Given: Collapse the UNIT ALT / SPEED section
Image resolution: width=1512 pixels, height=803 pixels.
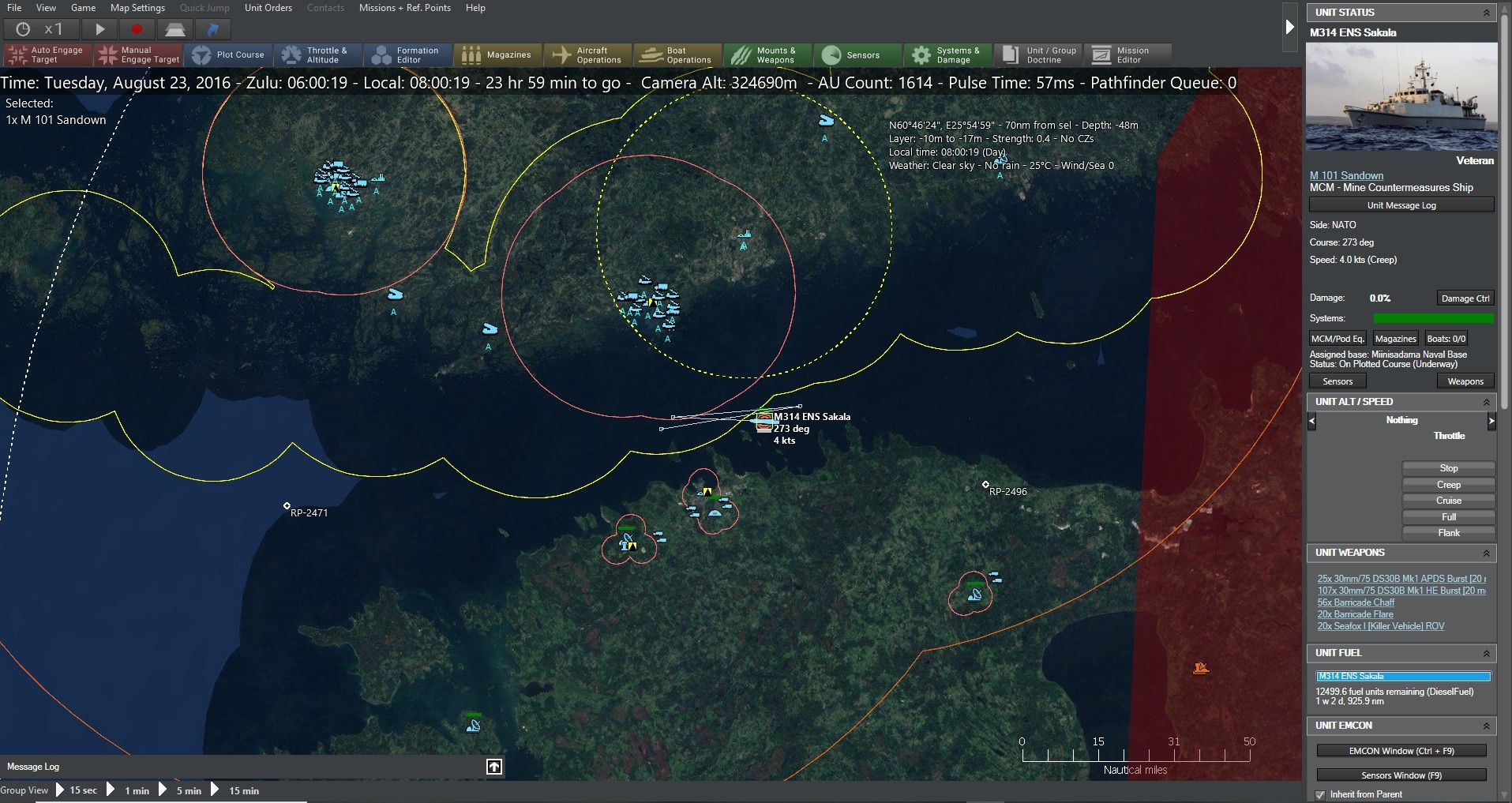Looking at the screenshot, I should (x=1488, y=402).
